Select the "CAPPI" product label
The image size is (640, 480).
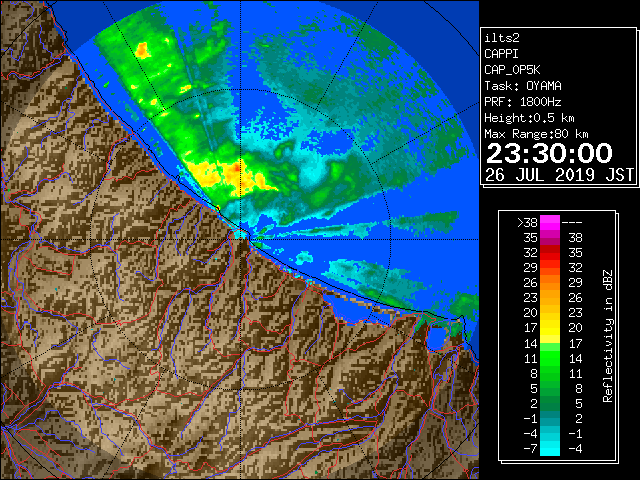pyautogui.click(x=501, y=54)
